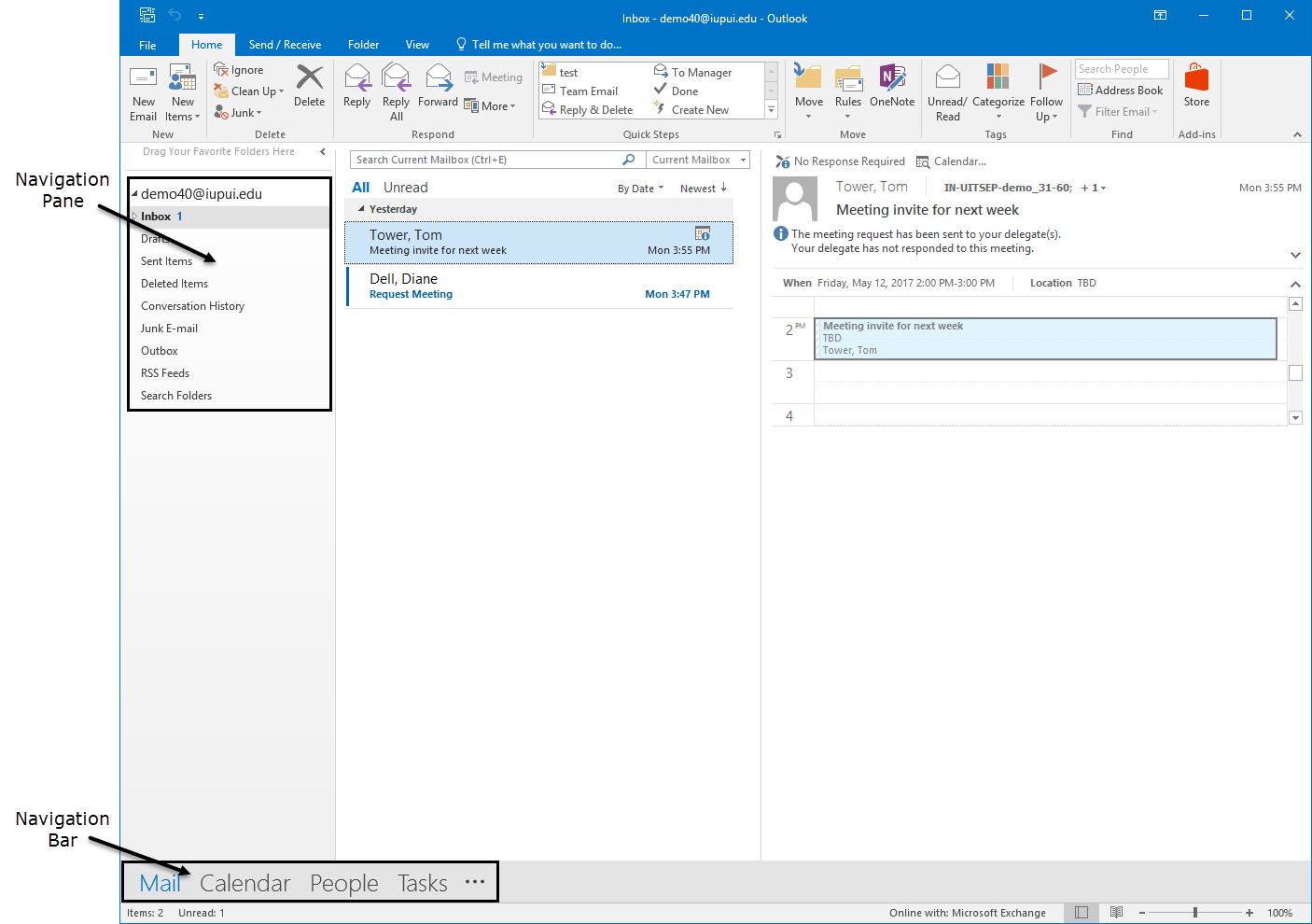Collapse the Yesterday message group

tap(361, 209)
